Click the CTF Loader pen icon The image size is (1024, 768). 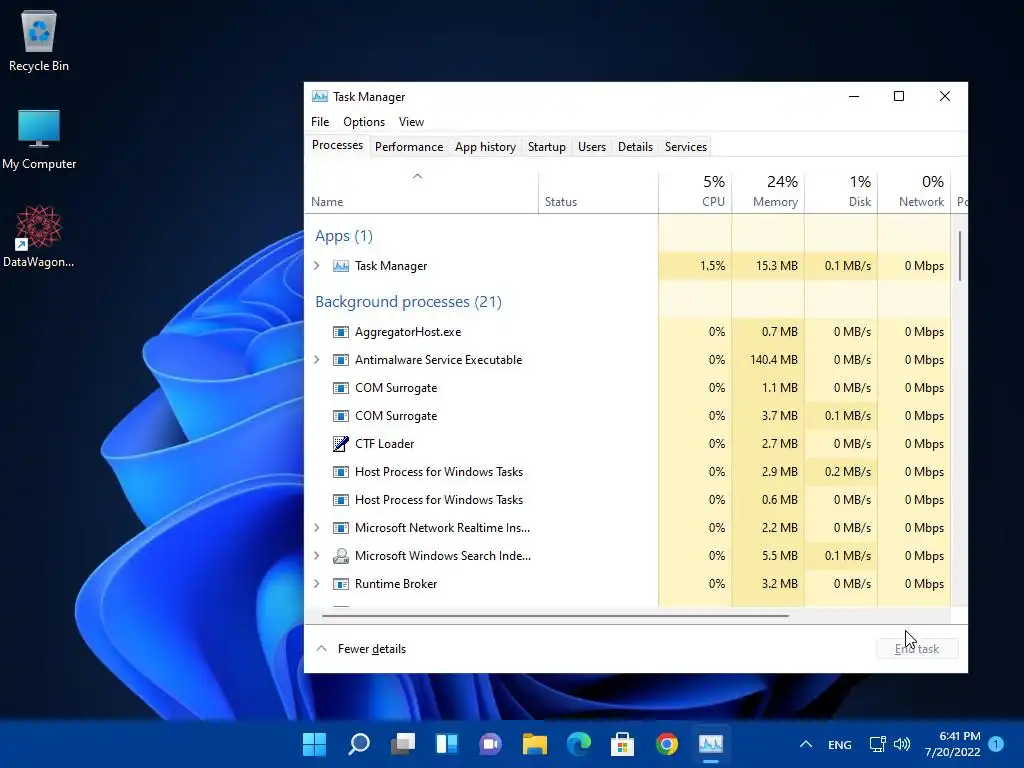point(340,444)
